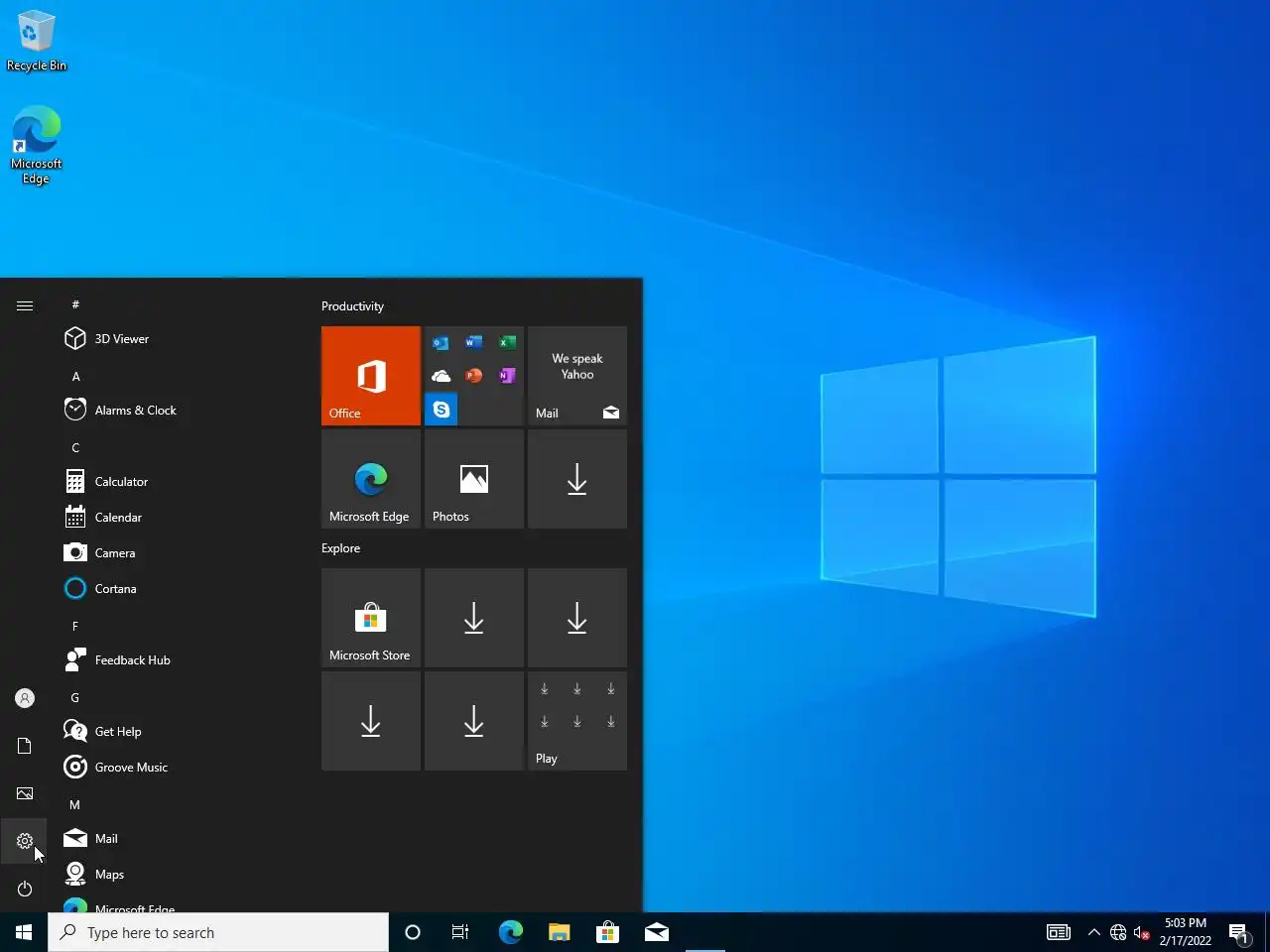
Task: Click the user account icon
Action: (25, 698)
